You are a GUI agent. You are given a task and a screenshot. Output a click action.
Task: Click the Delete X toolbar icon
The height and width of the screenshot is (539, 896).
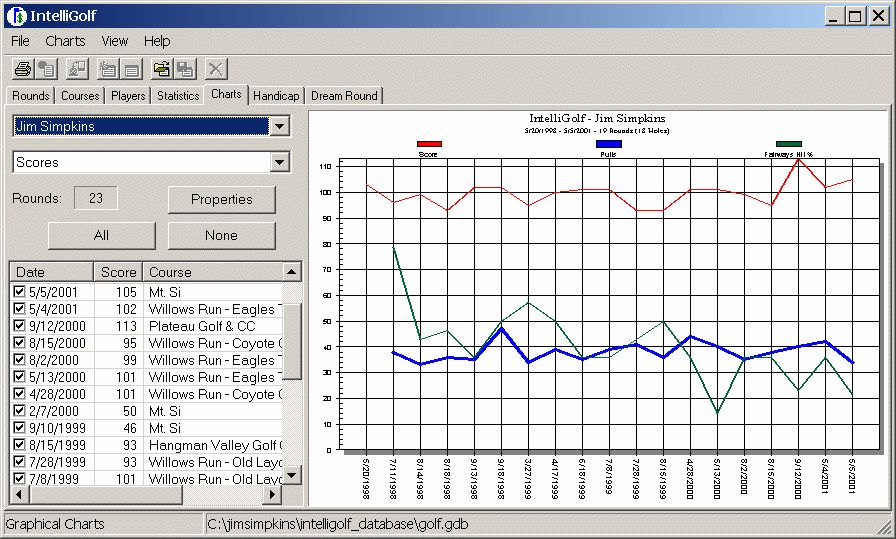(x=215, y=69)
